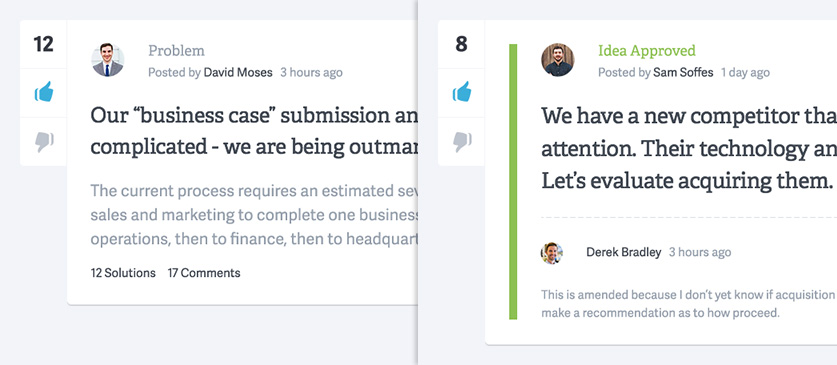This screenshot has height=365, width=837.
Task: Open David Moses' profile picture
Action: click(108, 60)
